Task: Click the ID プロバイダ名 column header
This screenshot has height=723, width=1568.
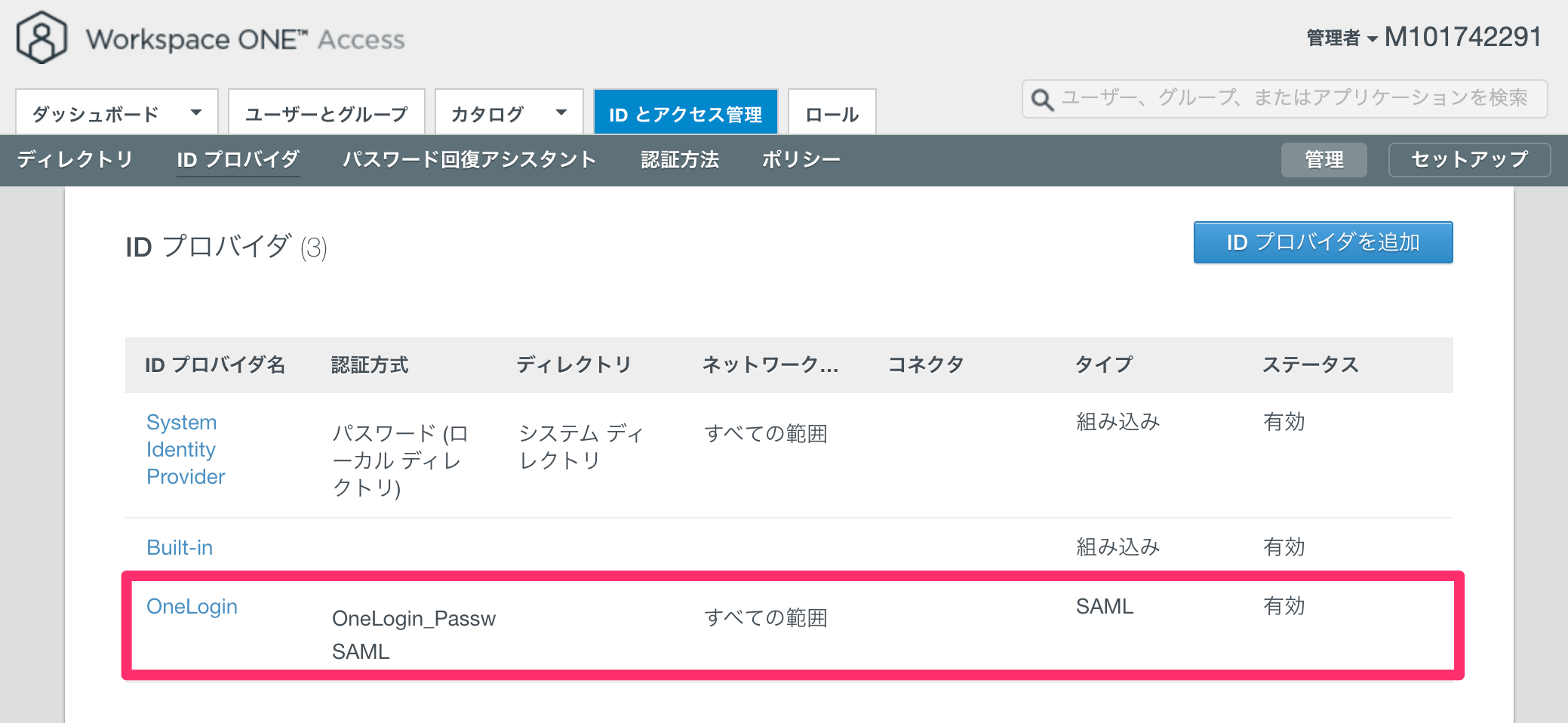Action: pos(215,365)
